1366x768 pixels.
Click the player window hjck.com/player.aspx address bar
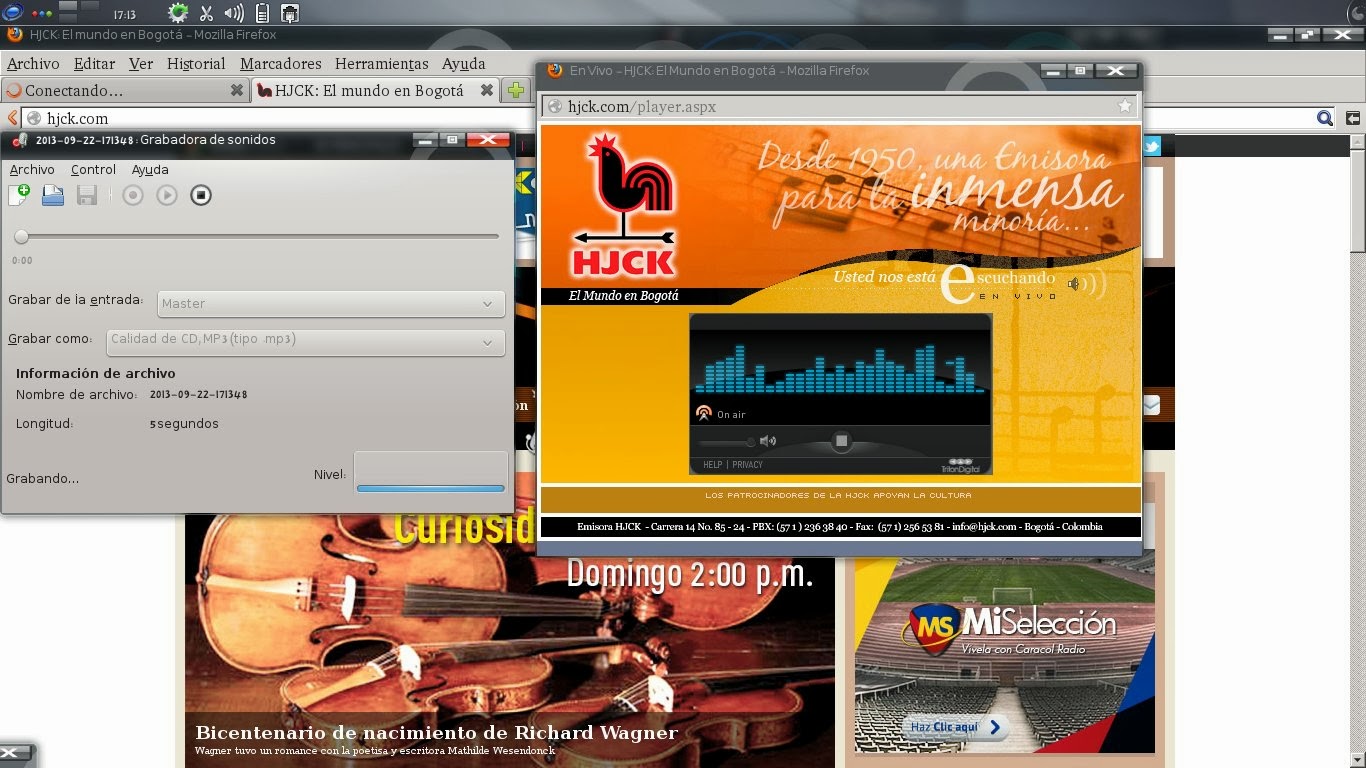point(840,106)
